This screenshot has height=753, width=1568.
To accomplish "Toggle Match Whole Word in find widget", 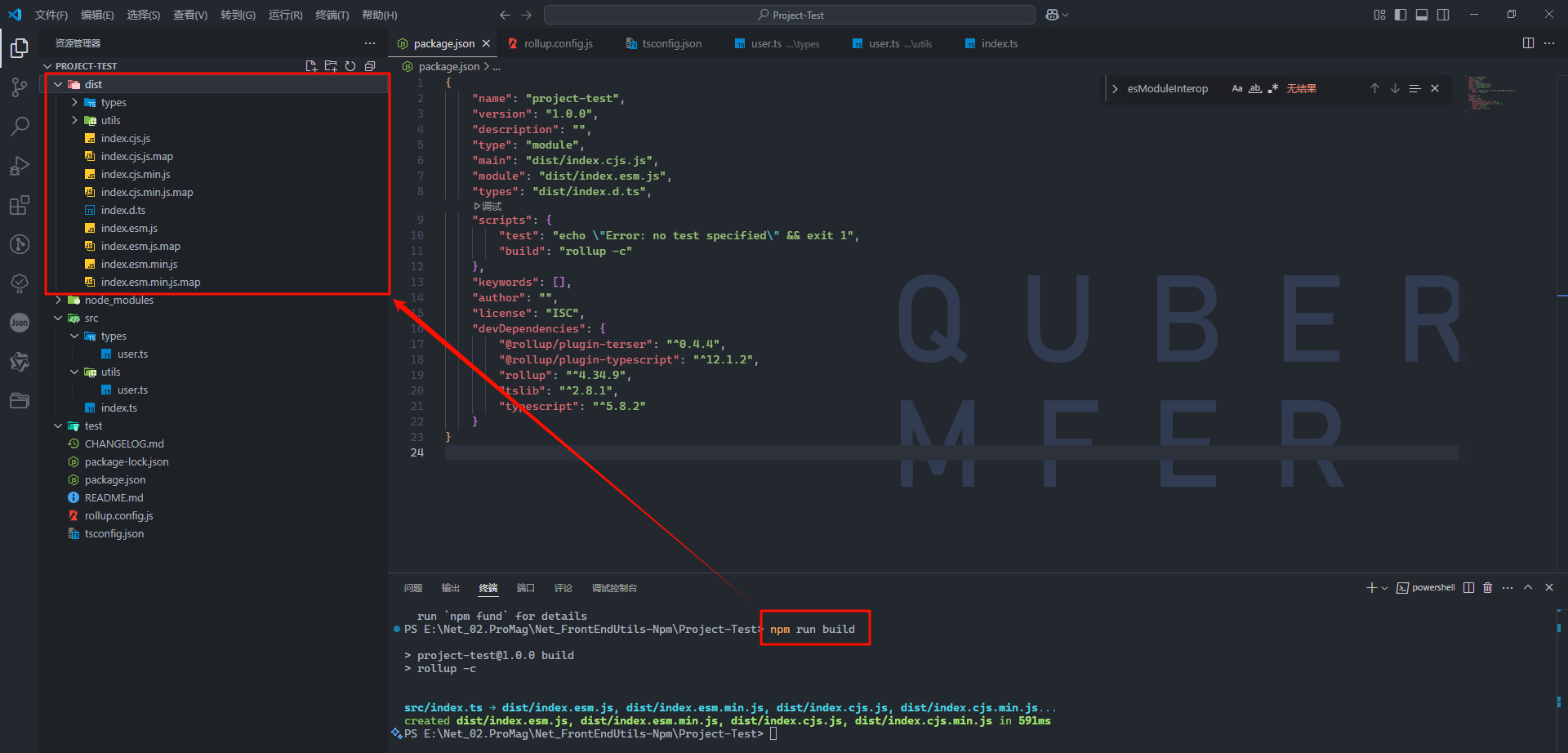I will coord(1255,89).
